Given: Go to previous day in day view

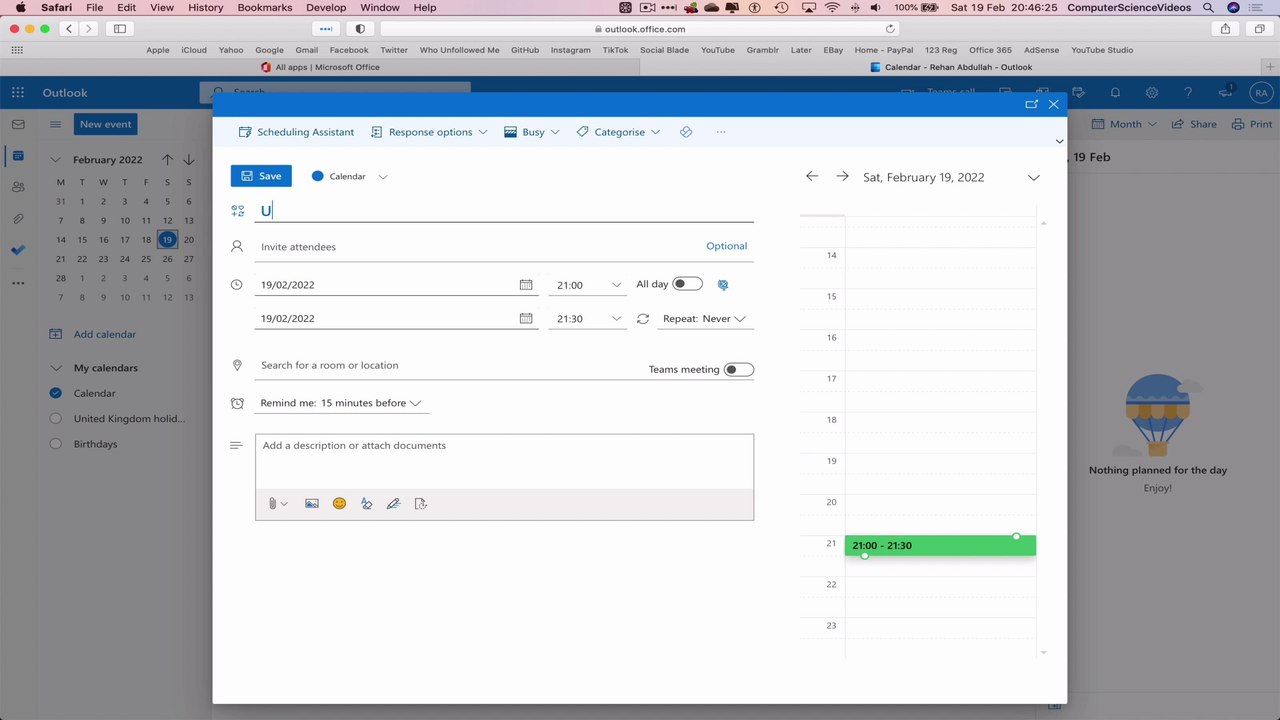Looking at the screenshot, I should click(x=812, y=176).
